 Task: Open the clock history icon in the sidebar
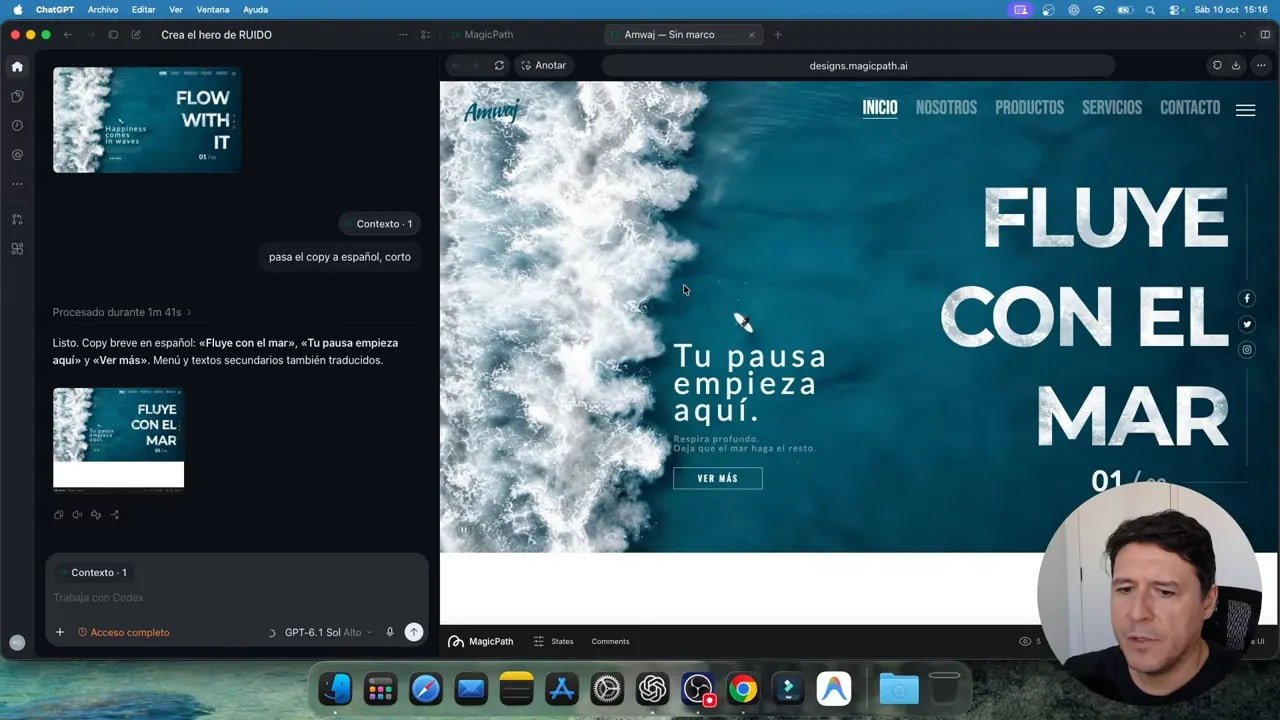click(17, 126)
